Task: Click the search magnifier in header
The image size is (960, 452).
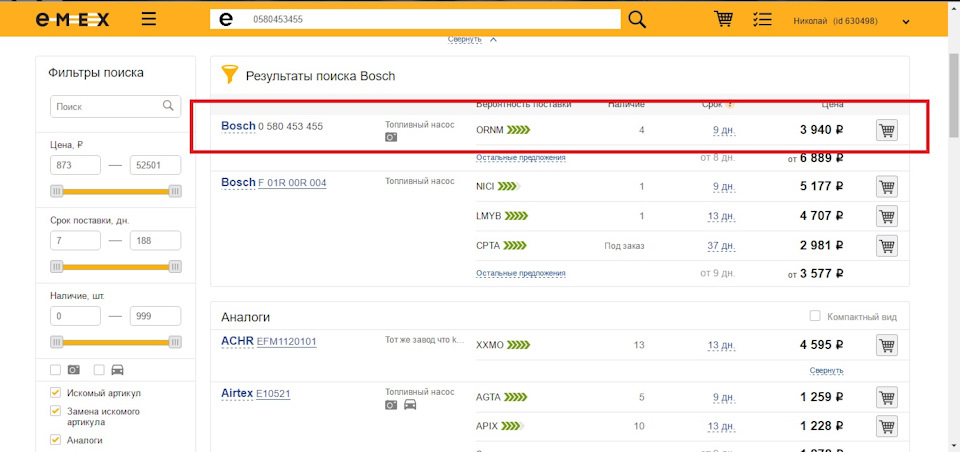Action: pos(637,20)
